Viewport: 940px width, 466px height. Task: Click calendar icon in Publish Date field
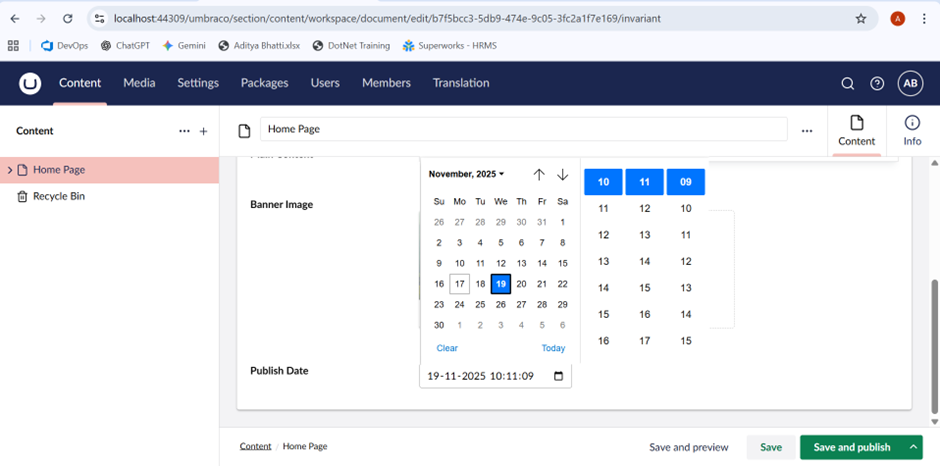tap(559, 377)
